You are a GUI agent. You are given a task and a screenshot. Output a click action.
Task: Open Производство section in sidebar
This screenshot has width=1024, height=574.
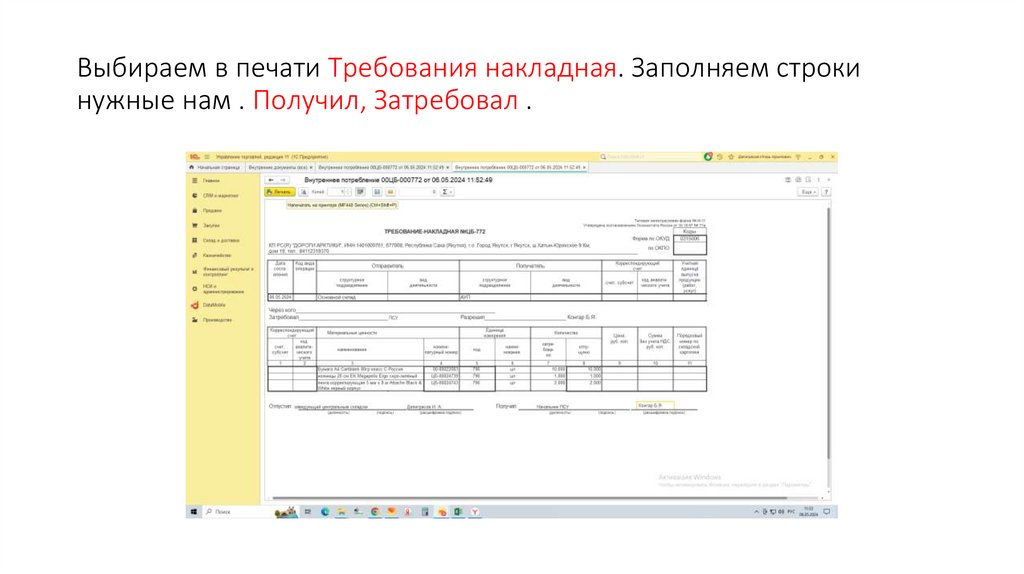click(x=217, y=320)
